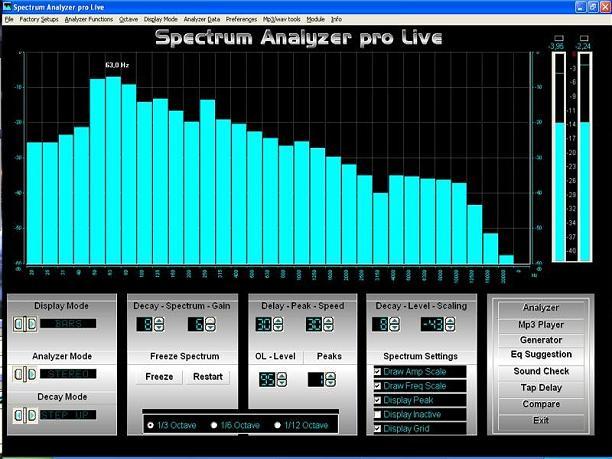Open the Mp3/wav tools menu
612x459 pixels.
[281, 19]
